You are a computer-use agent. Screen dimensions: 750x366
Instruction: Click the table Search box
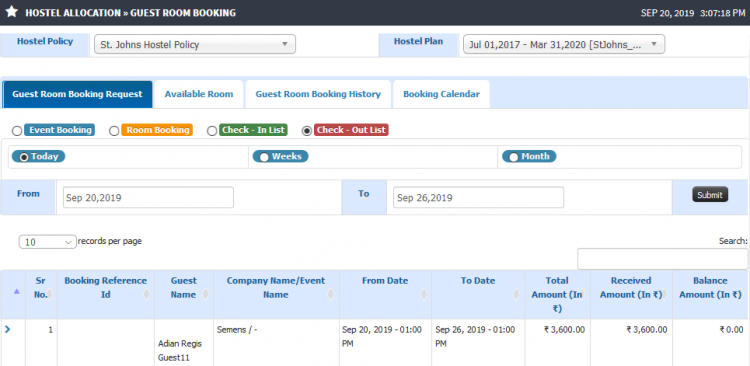(x=662, y=259)
